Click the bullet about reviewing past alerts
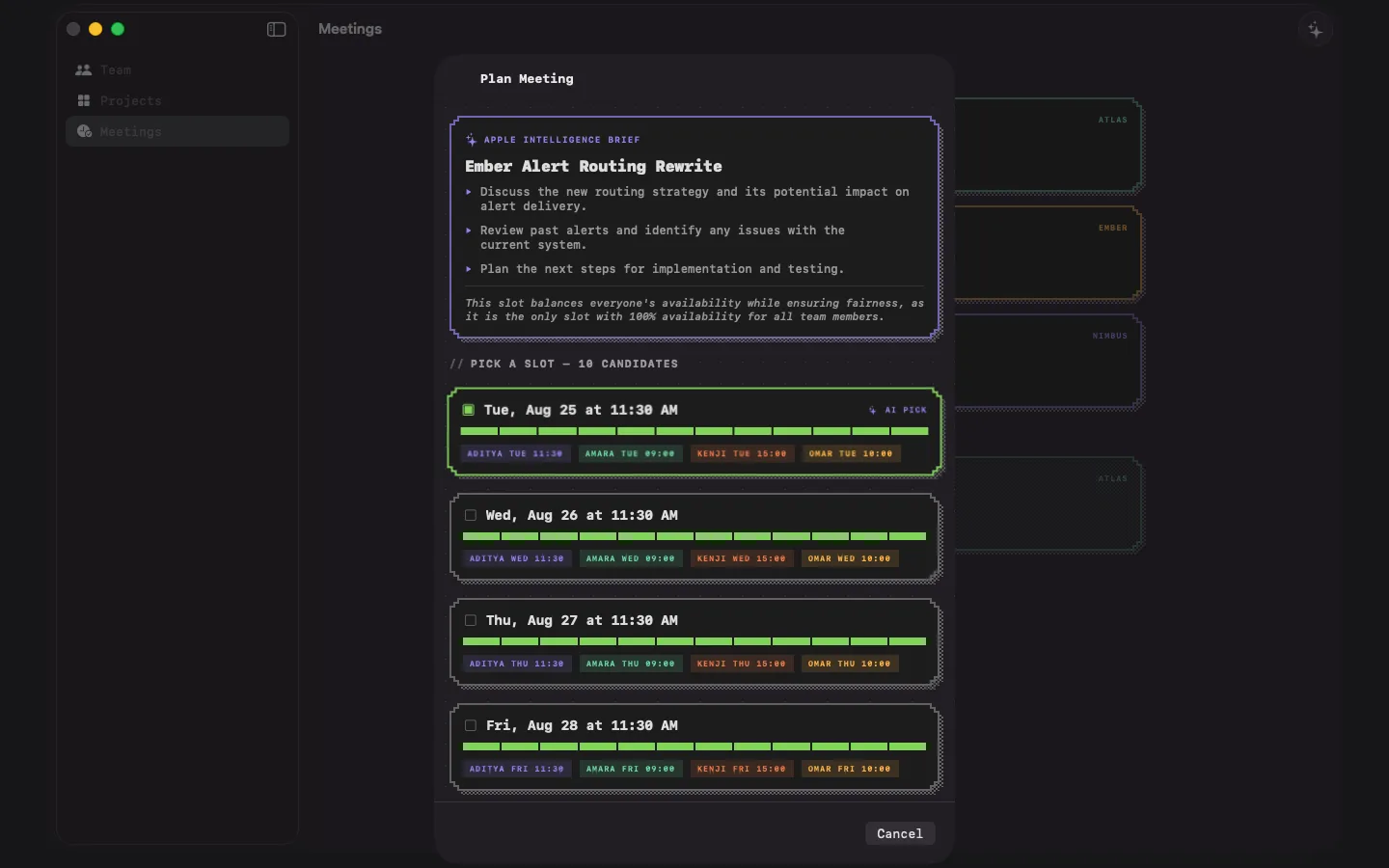 (x=663, y=237)
